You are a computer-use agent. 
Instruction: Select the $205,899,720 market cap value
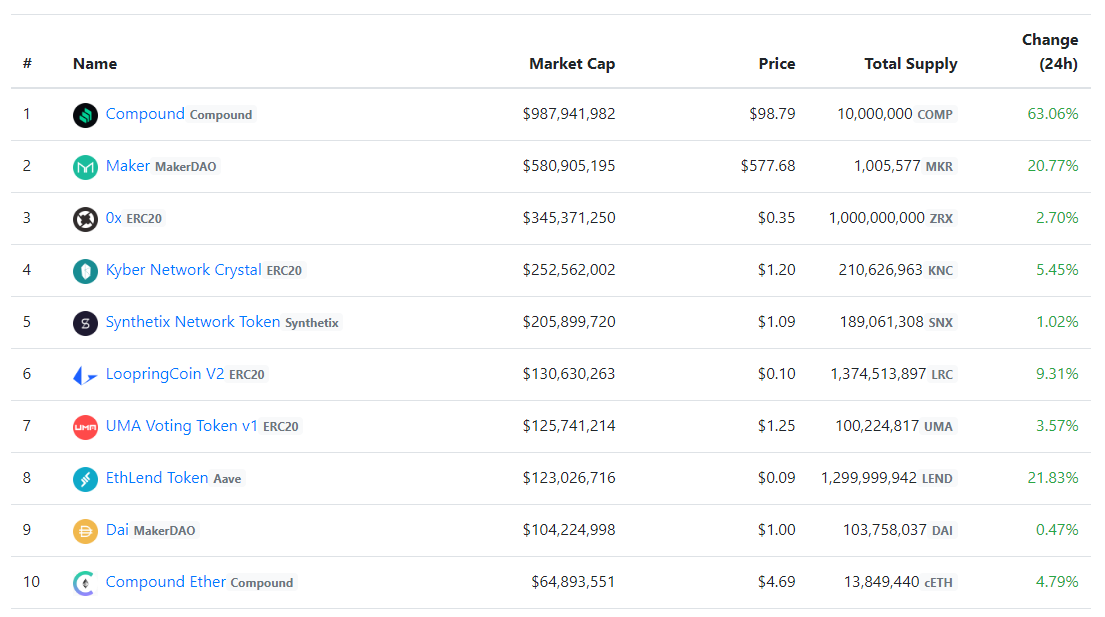pos(569,322)
